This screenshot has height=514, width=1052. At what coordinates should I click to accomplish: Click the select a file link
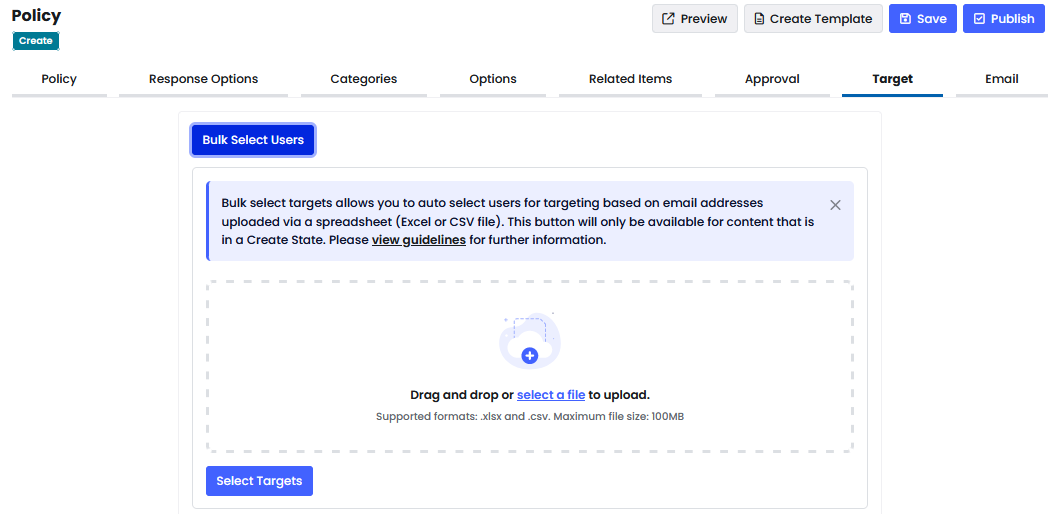coord(551,395)
